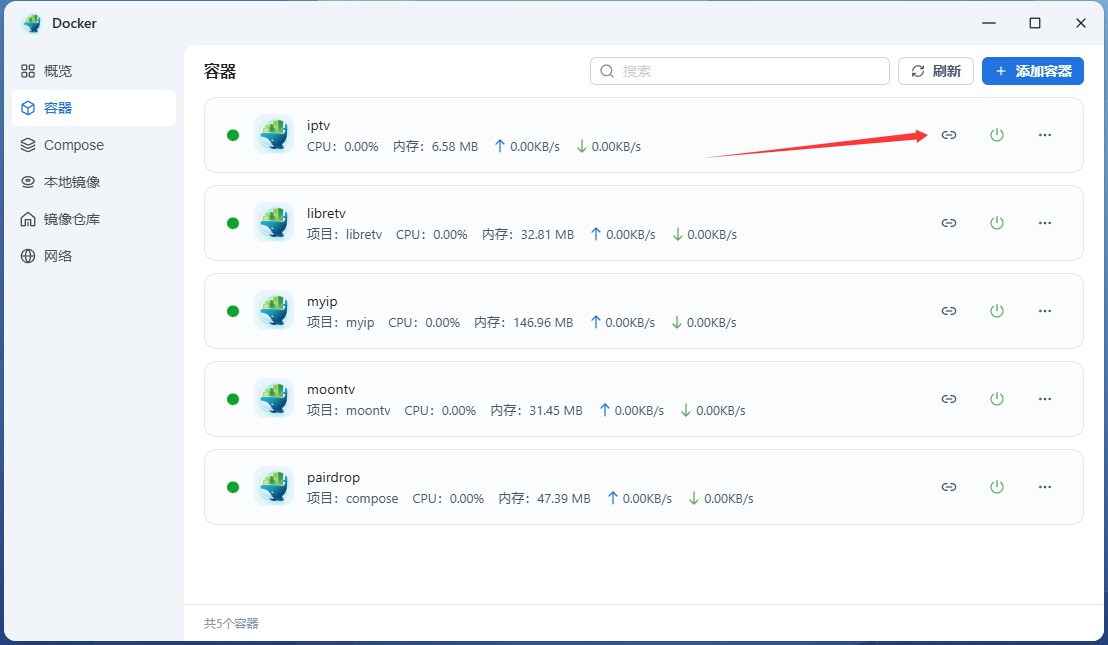Image resolution: width=1108 pixels, height=645 pixels.
Task: Click the magnifier icon in search box
Action: pyautogui.click(x=606, y=71)
